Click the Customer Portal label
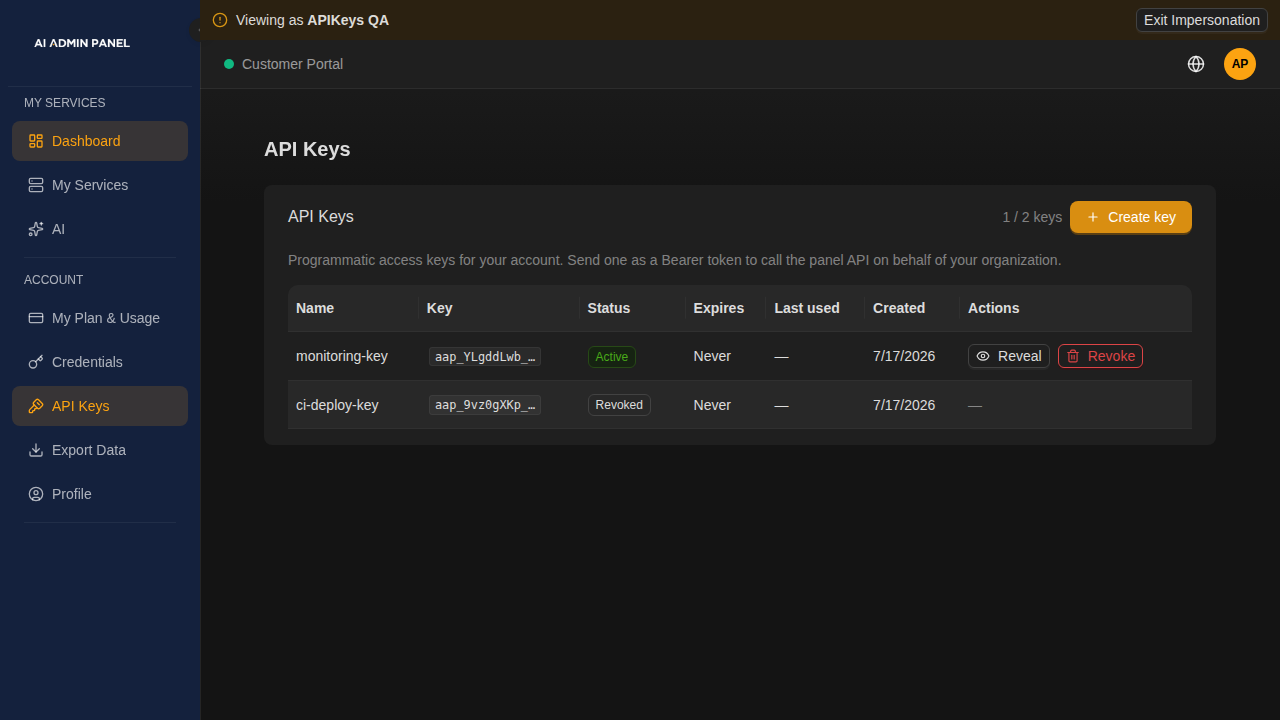Image resolution: width=1280 pixels, height=720 pixels. [292, 64]
